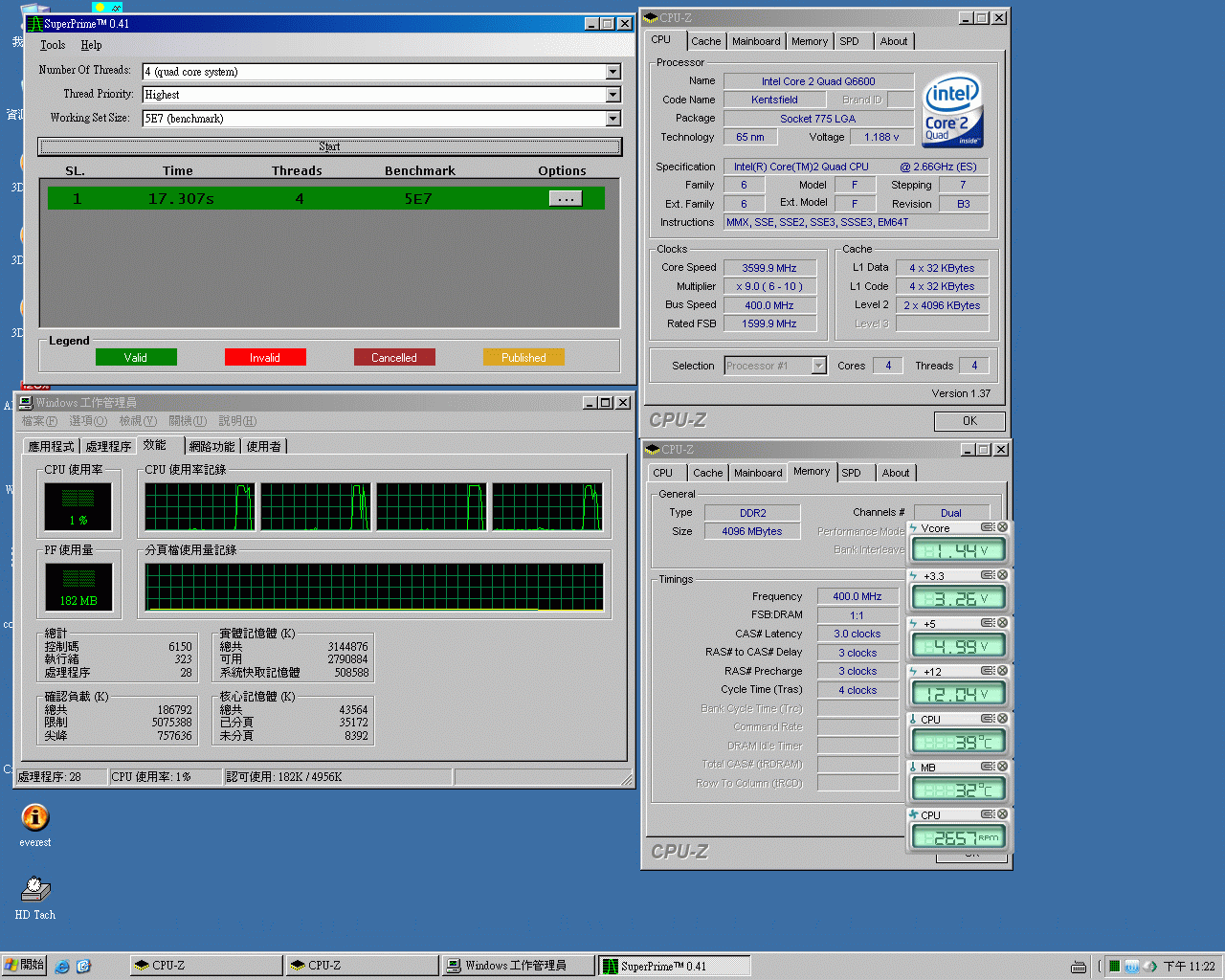Expand the Number Of Threads dropdown

click(612, 72)
